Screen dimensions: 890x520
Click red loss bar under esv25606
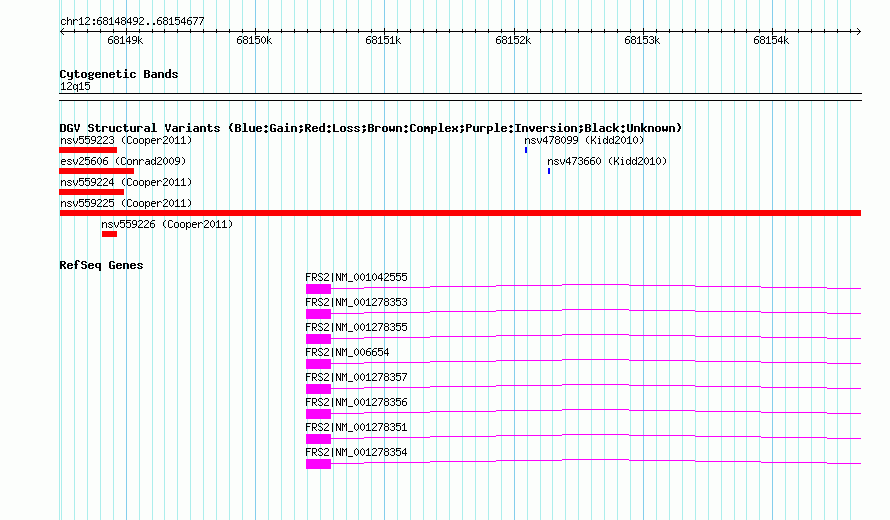pos(96,171)
